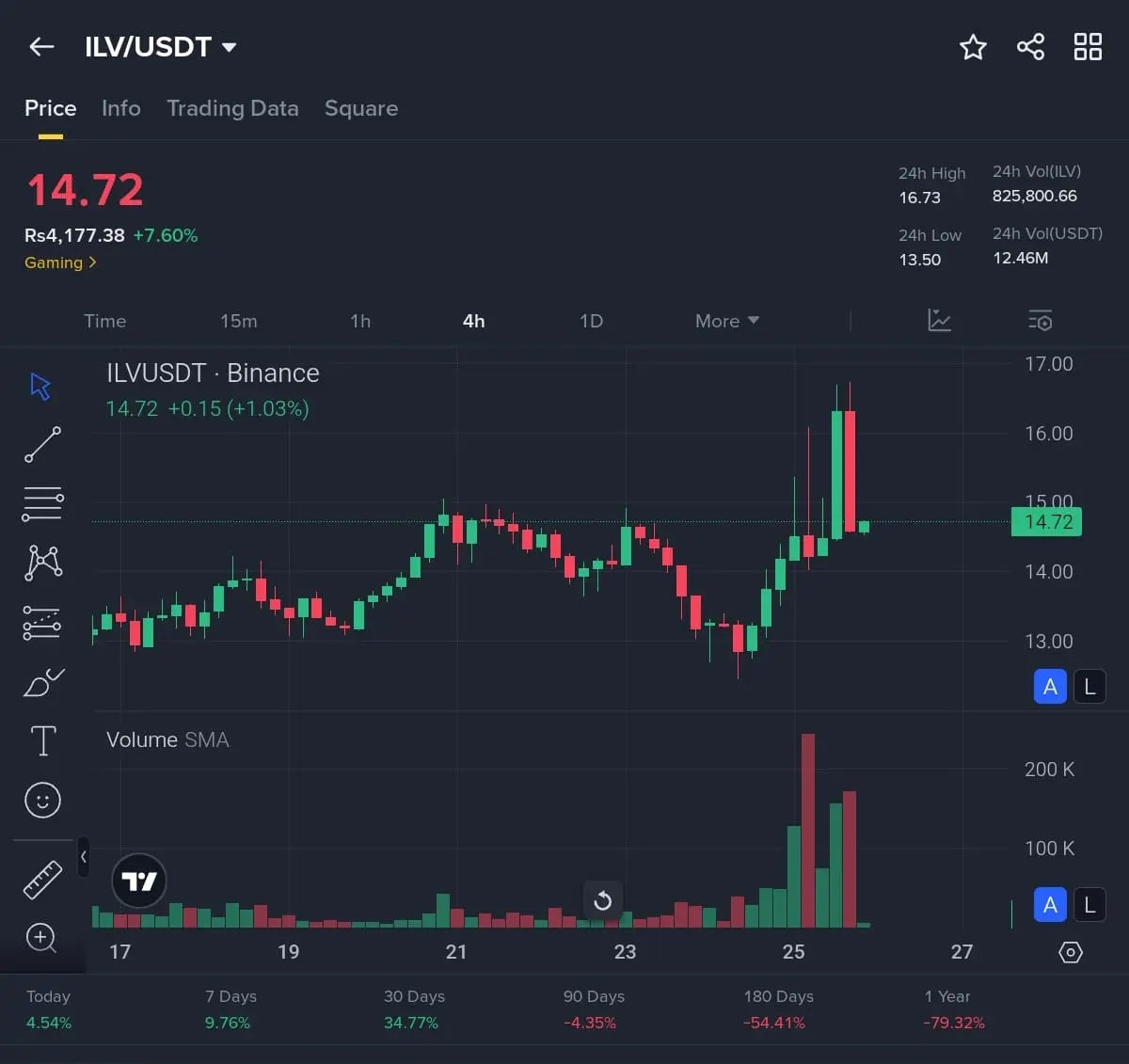
Task: Click the 17.00 price scale label
Action: pos(1049,364)
